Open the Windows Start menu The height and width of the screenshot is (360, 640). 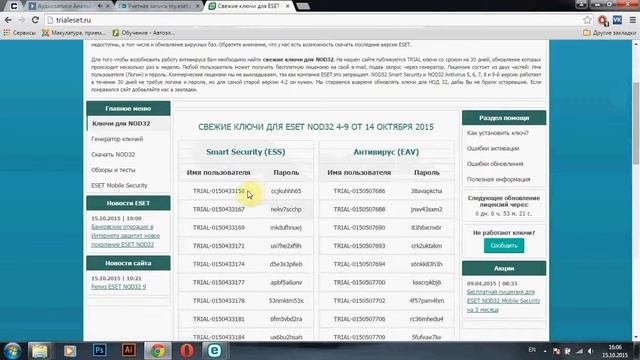click(12, 351)
